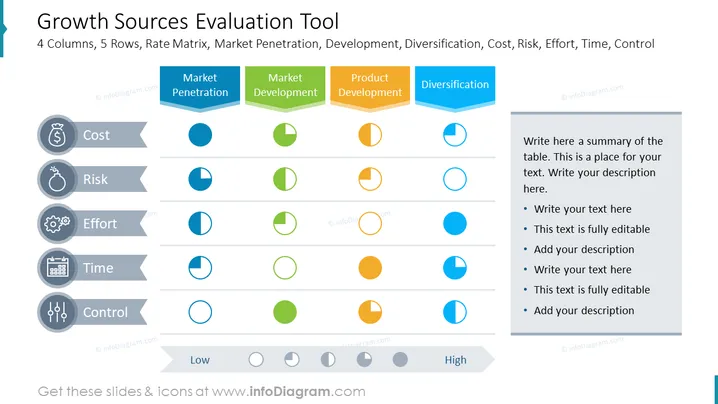Click the Risk bomb icon
This screenshot has height=404, width=718.
57,180
